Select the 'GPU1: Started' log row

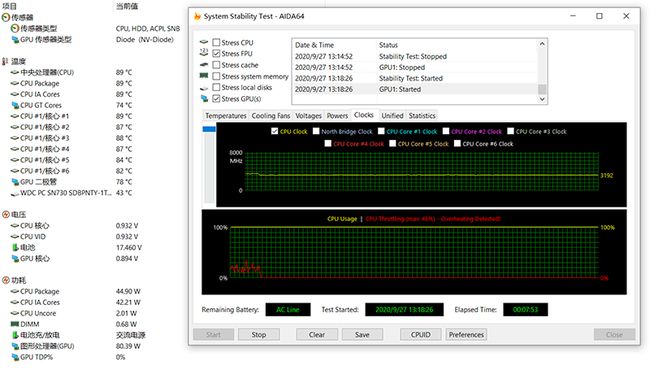(415, 89)
